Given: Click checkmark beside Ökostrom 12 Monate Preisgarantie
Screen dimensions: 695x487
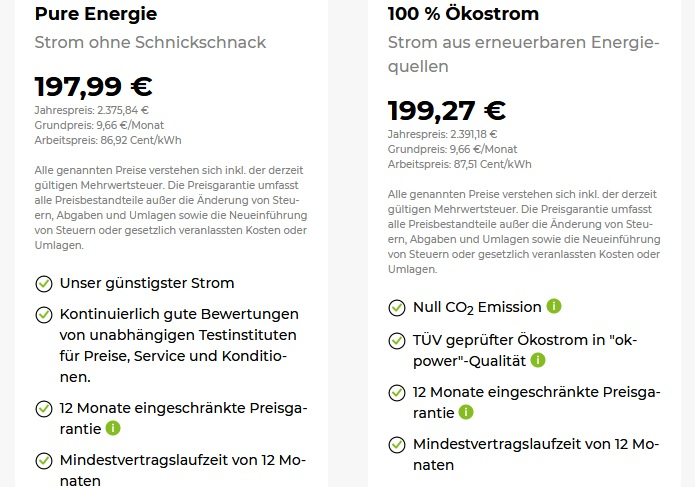Looking at the screenshot, I should [397, 392].
